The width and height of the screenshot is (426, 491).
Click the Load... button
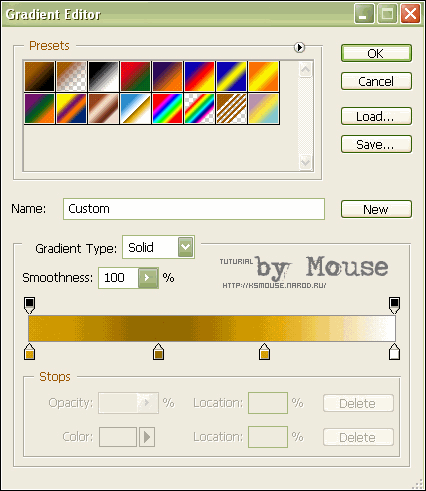click(376, 116)
